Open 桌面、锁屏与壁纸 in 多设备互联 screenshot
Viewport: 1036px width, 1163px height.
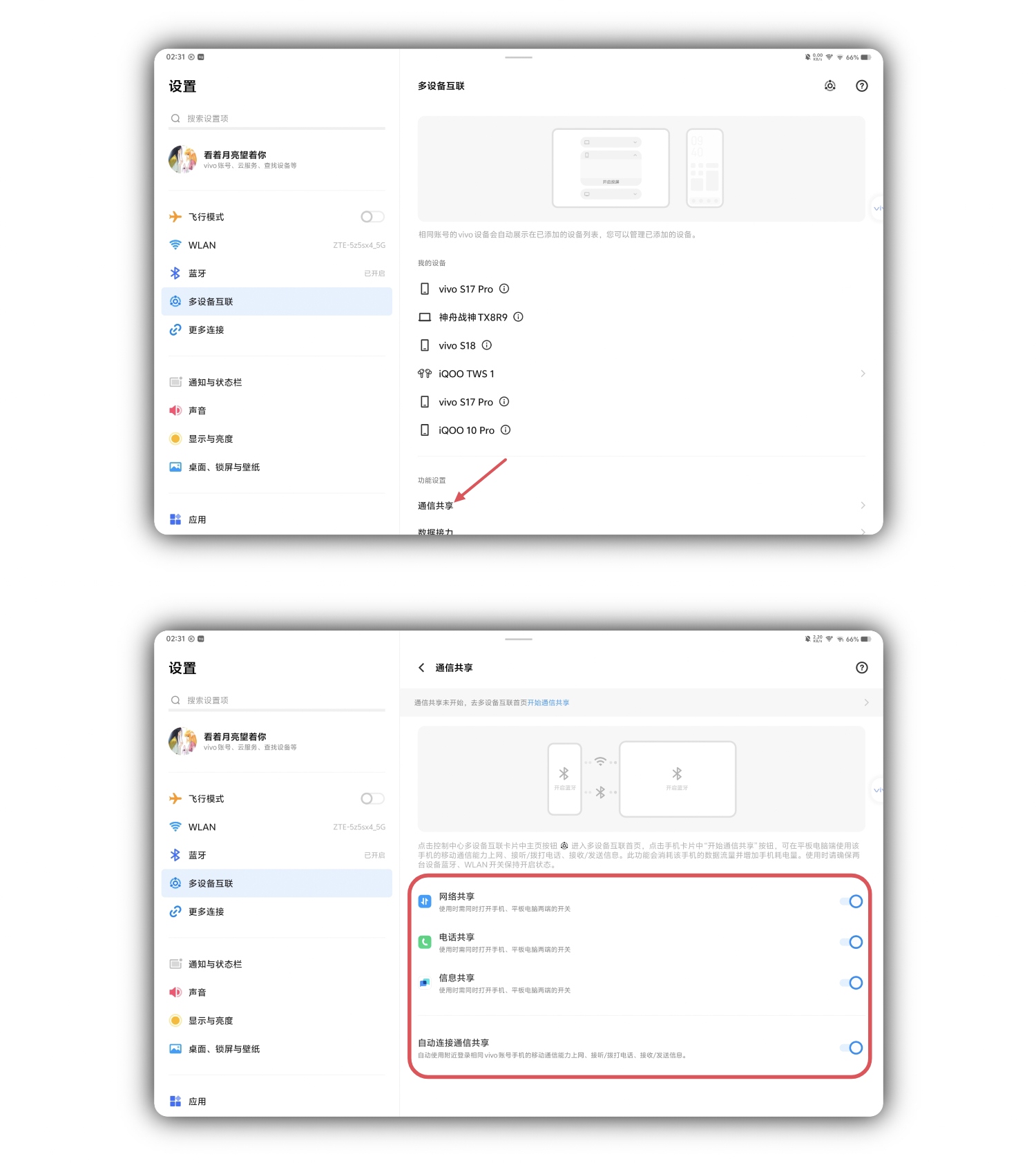[x=276, y=467]
